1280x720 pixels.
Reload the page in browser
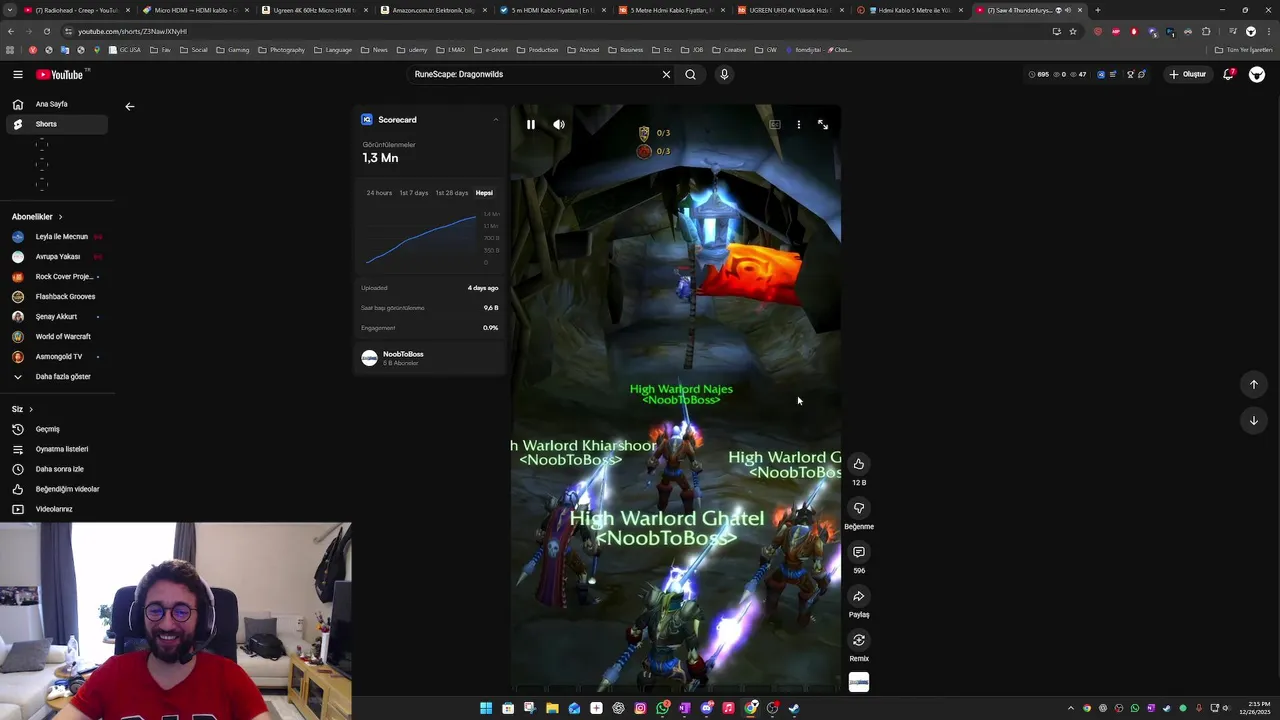point(46,31)
